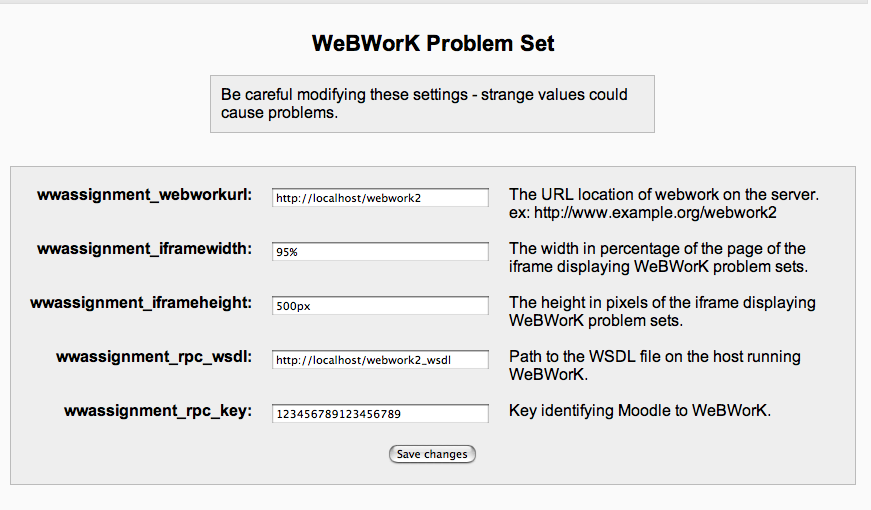871x510 pixels.
Task: Click 'cause problems.' line in the warning box
Action: point(279,113)
